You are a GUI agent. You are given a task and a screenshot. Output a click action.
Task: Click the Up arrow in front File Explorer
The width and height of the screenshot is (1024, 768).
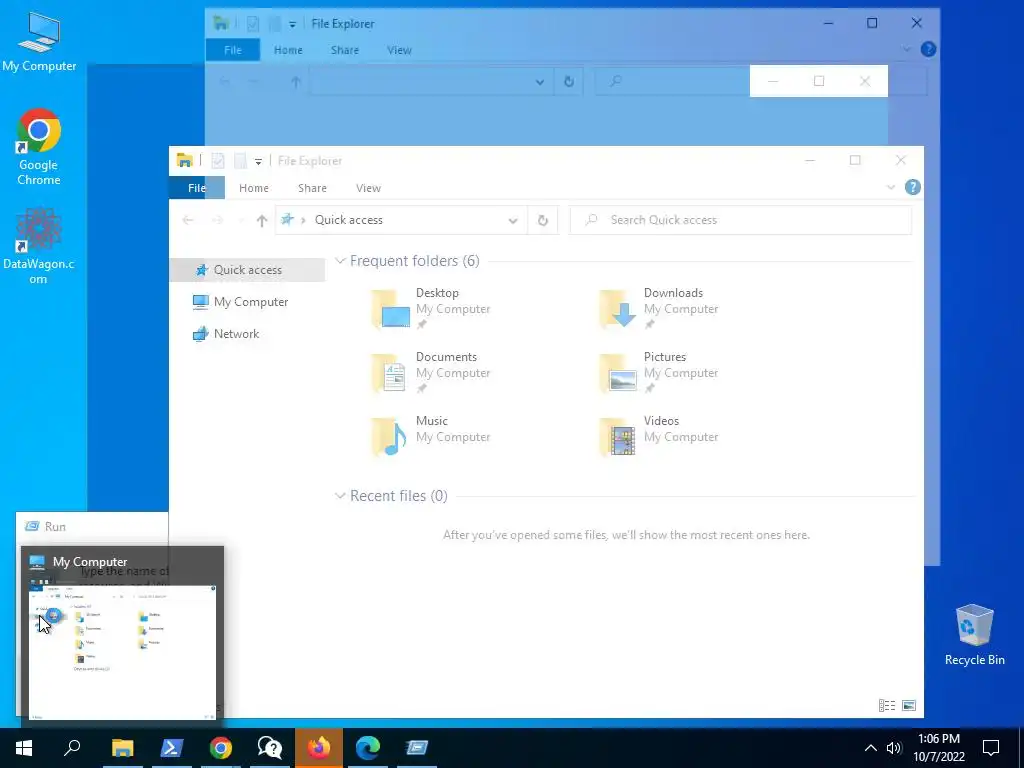point(262,221)
